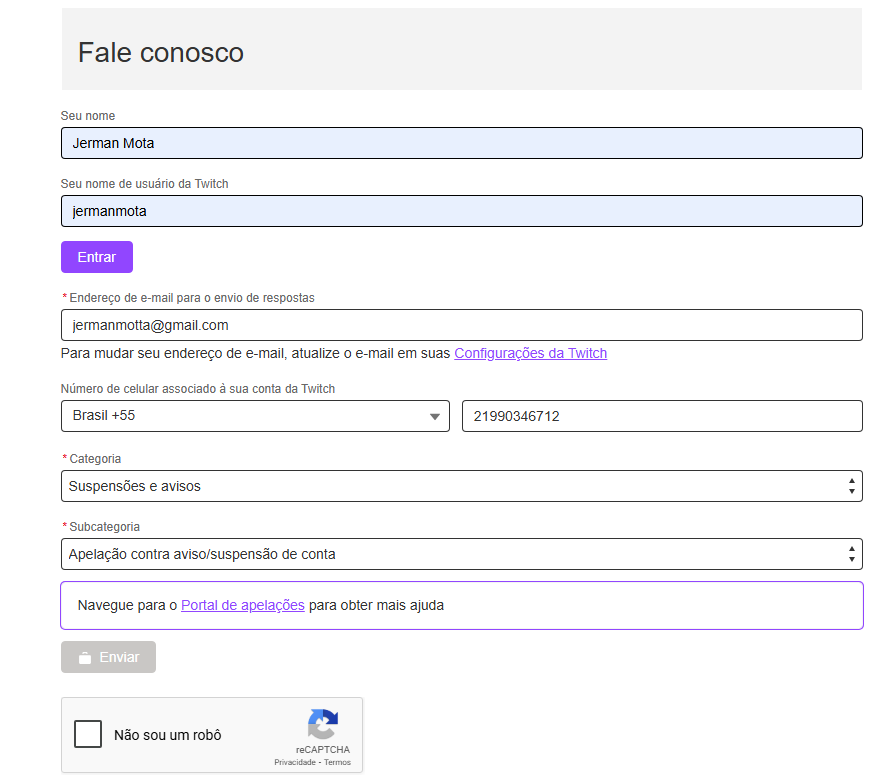The width and height of the screenshot is (881, 775).
Task: Click the greyed Enviar button
Action: (108, 657)
